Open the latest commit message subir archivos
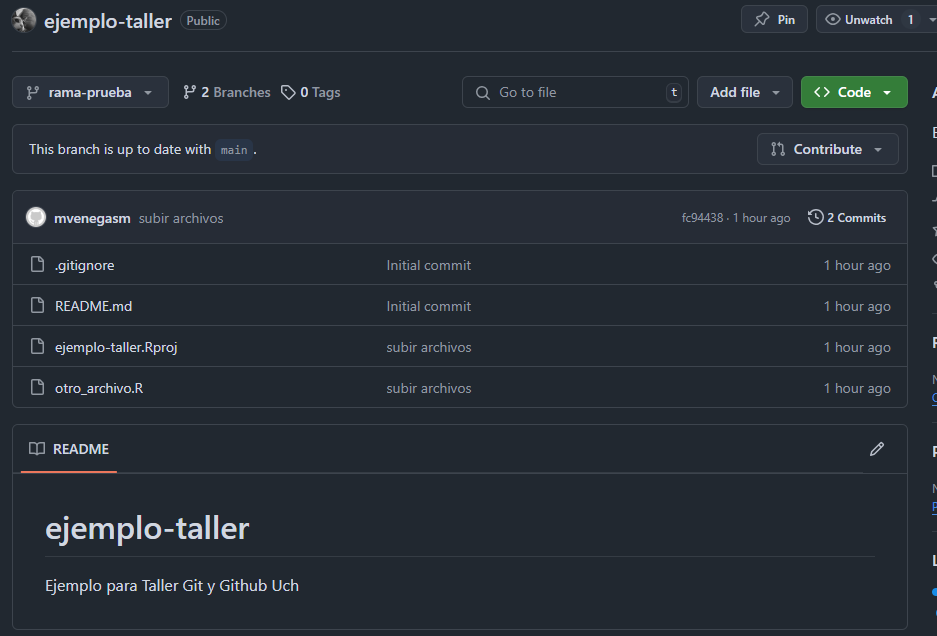Image resolution: width=937 pixels, height=636 pixels. pos(181,218)
